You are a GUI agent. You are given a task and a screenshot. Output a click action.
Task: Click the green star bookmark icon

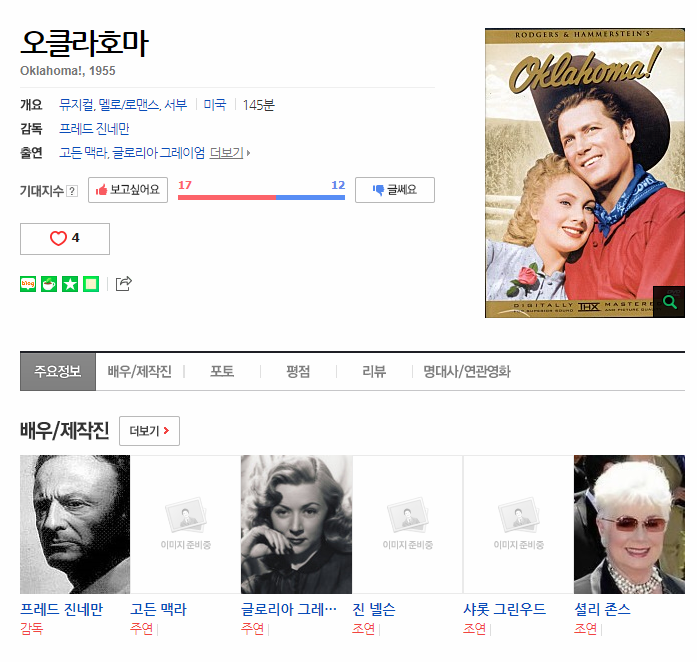[70, 284]
